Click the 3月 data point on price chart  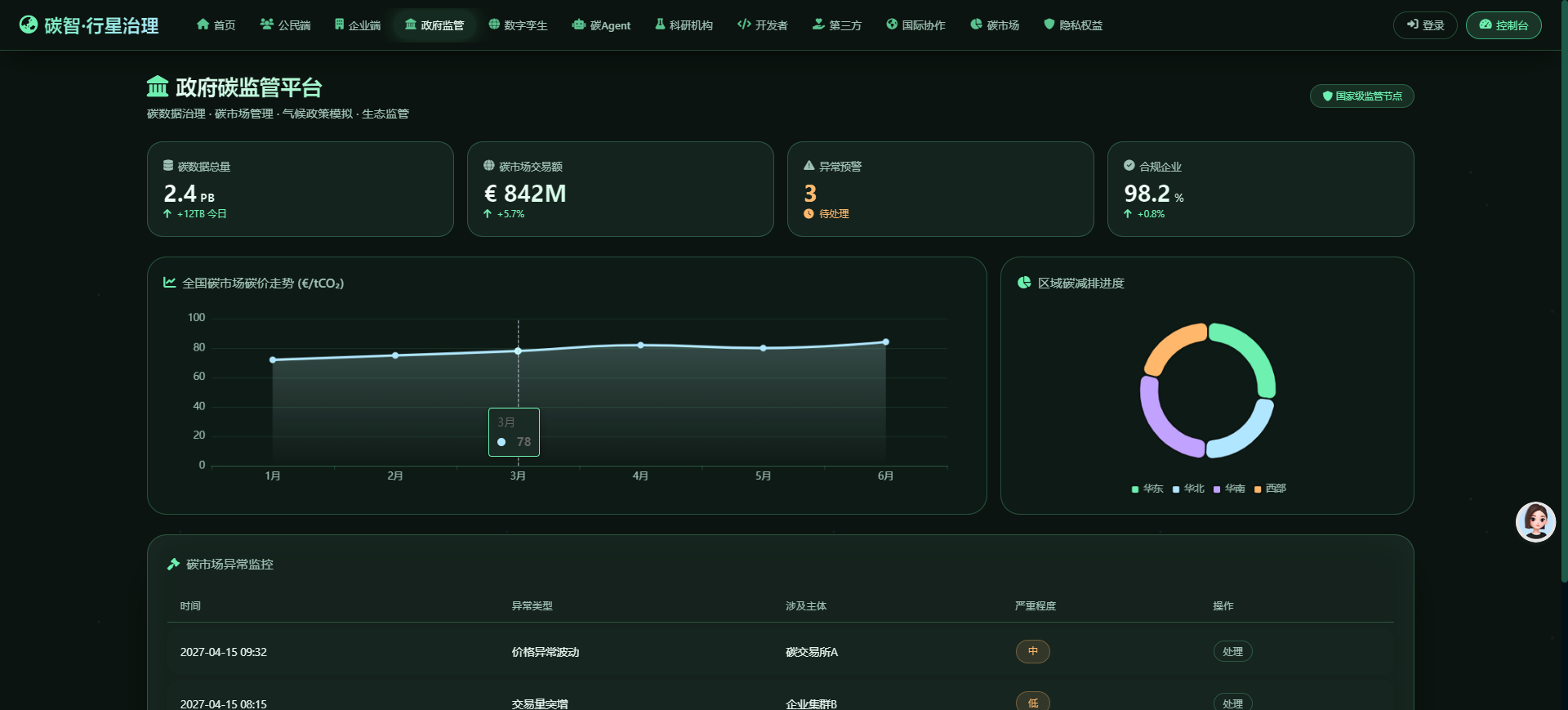click(518, 351)
